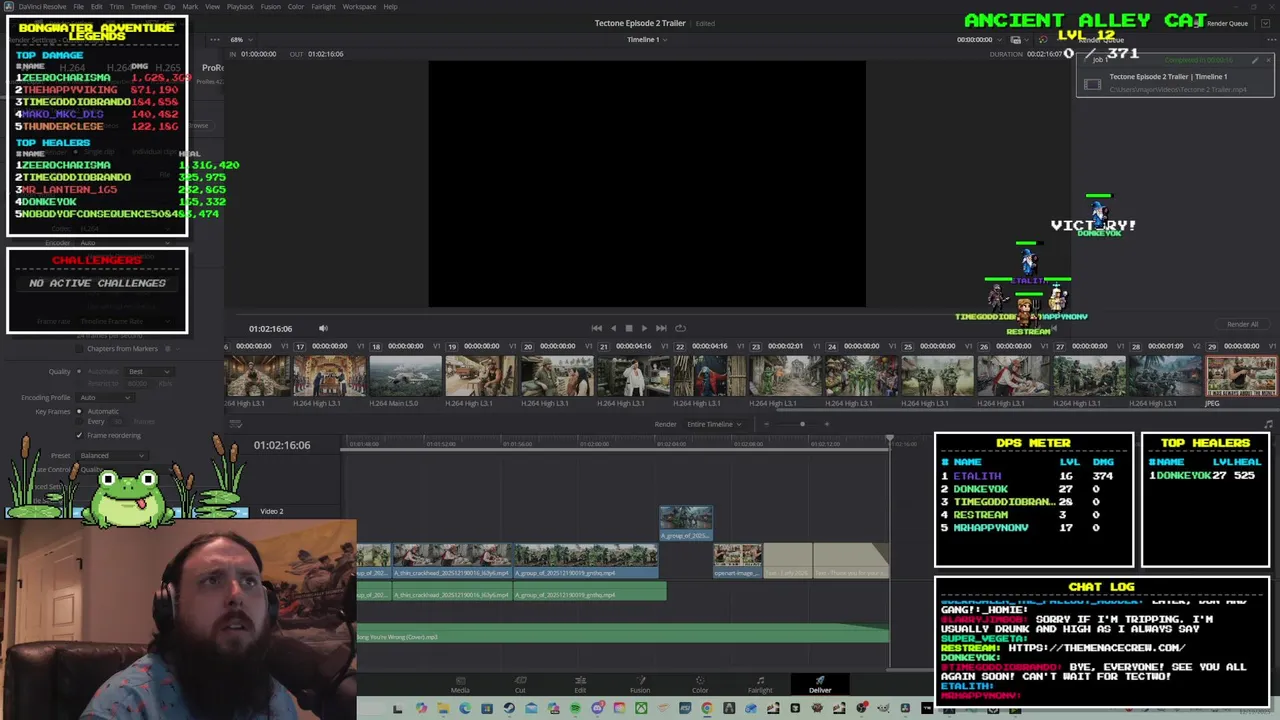Select the clip on the upper video track
1280x720 pixels.
686,524
